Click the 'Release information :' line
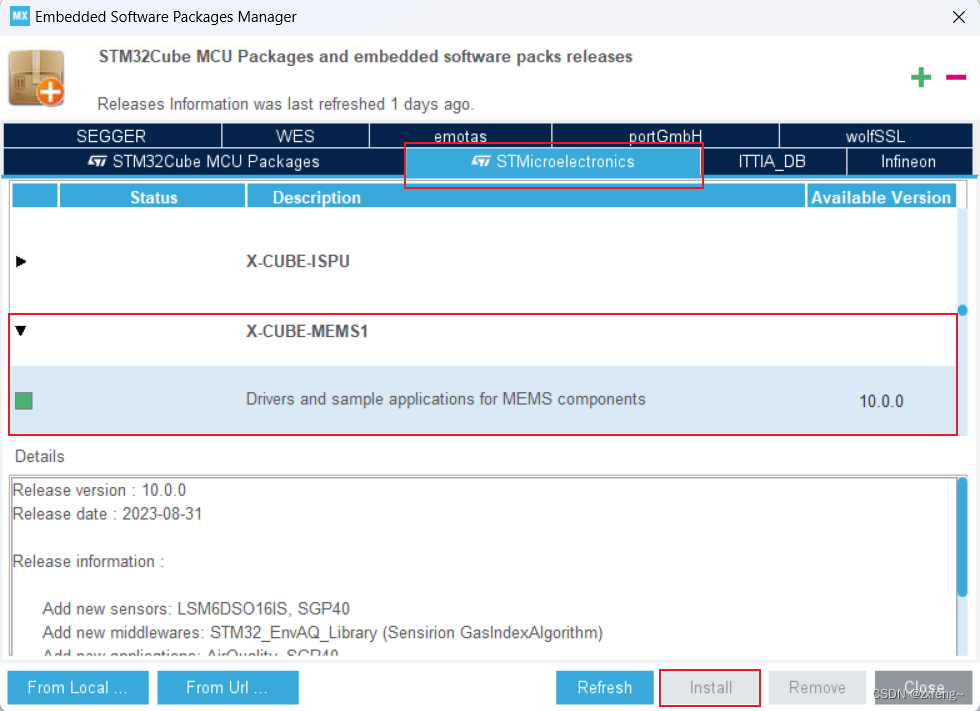The width and height of the screenshot is (980, 711). [x=88, y=561]
